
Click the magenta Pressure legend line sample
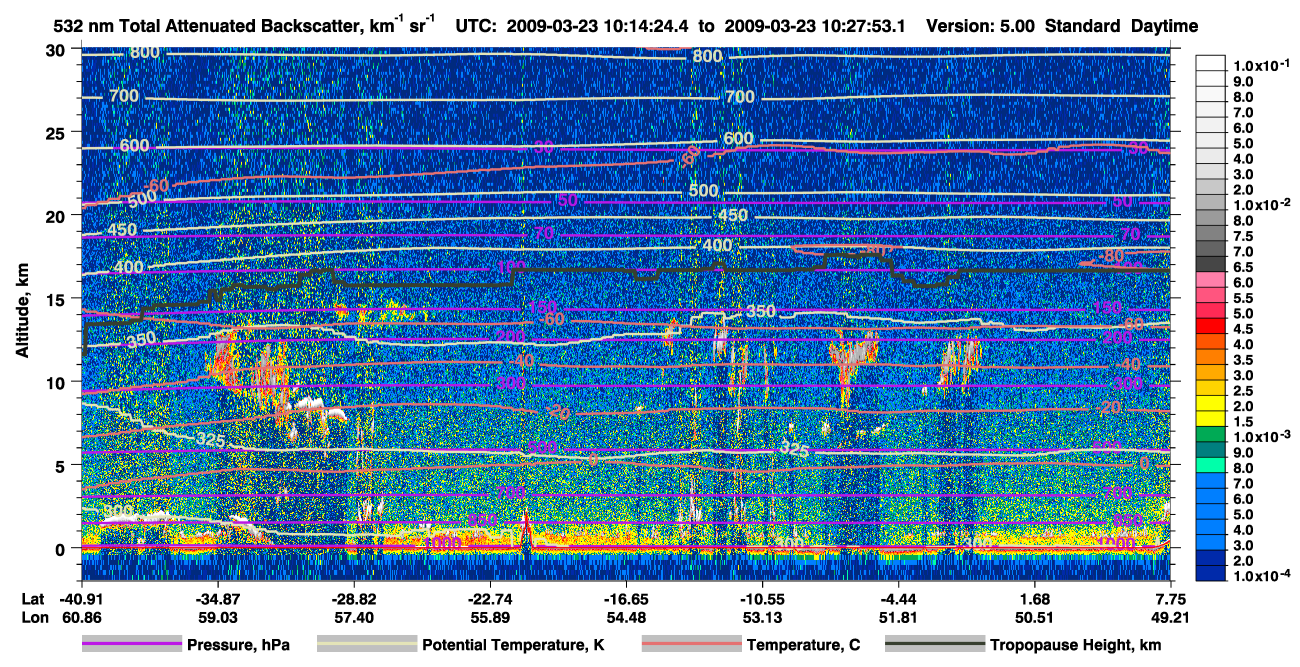click(x=132, y=645)
